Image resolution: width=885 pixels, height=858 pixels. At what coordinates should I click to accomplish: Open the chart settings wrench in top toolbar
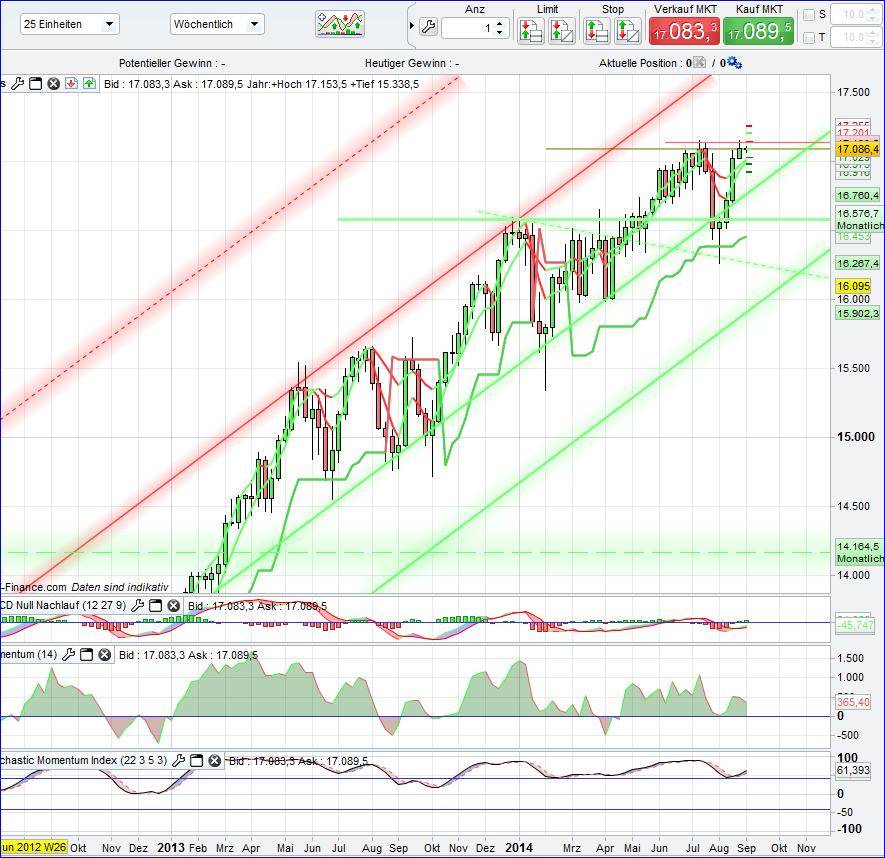pos(427,27)
